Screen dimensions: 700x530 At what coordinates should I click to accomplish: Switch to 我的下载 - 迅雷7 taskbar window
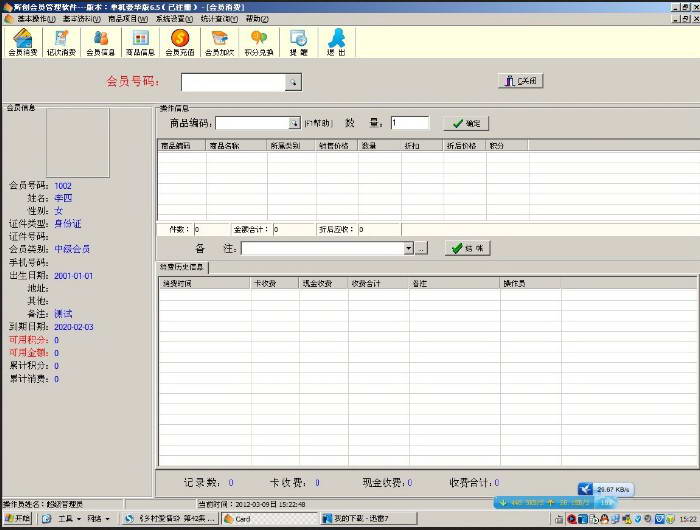(x=369, y=519)
